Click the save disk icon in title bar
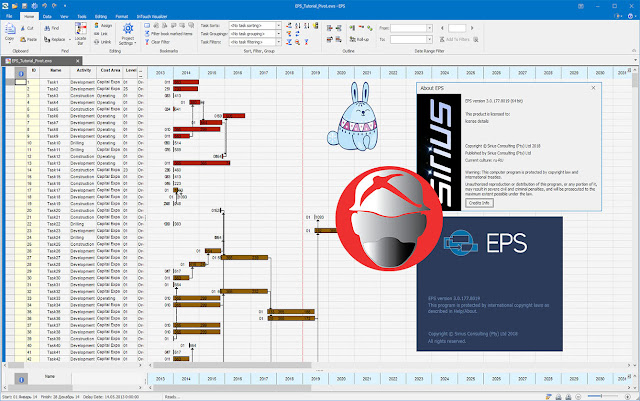640x401 pixels. click(x=25, y=6)
